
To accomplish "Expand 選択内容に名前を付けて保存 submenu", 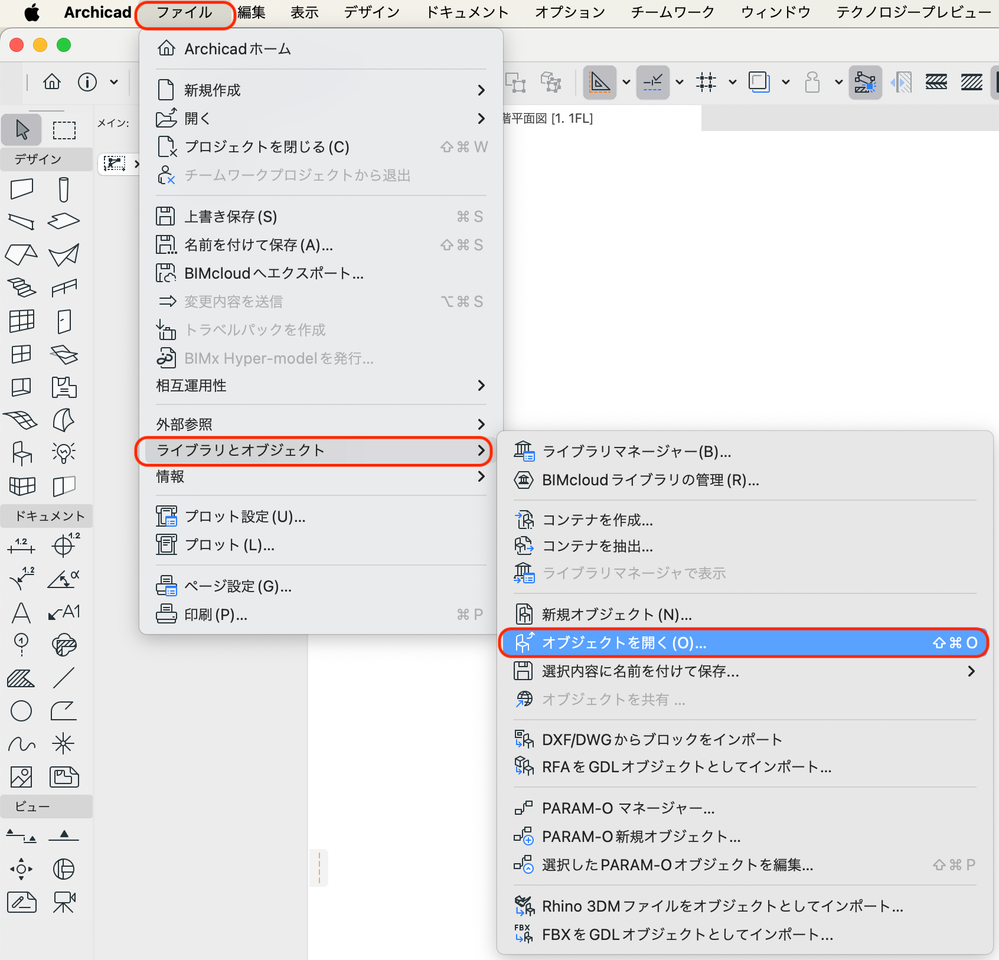I will pyautogui.click(x=745, y=671).
